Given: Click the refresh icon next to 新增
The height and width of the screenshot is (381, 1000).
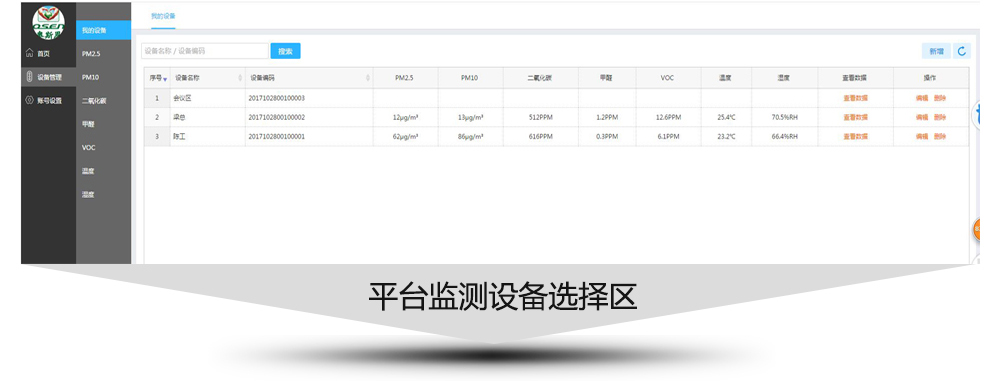Looking at the screenshot, I should [962, 51].
